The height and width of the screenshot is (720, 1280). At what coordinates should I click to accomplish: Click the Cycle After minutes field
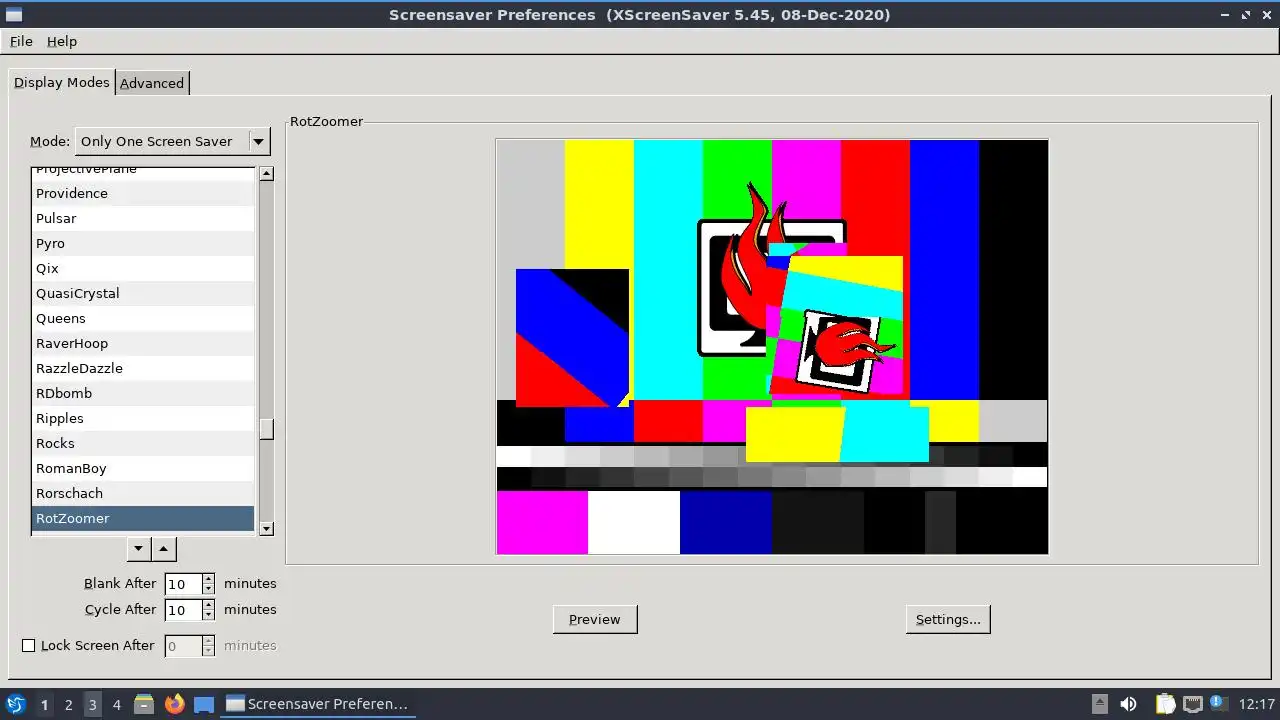click(x=183, y=610)
